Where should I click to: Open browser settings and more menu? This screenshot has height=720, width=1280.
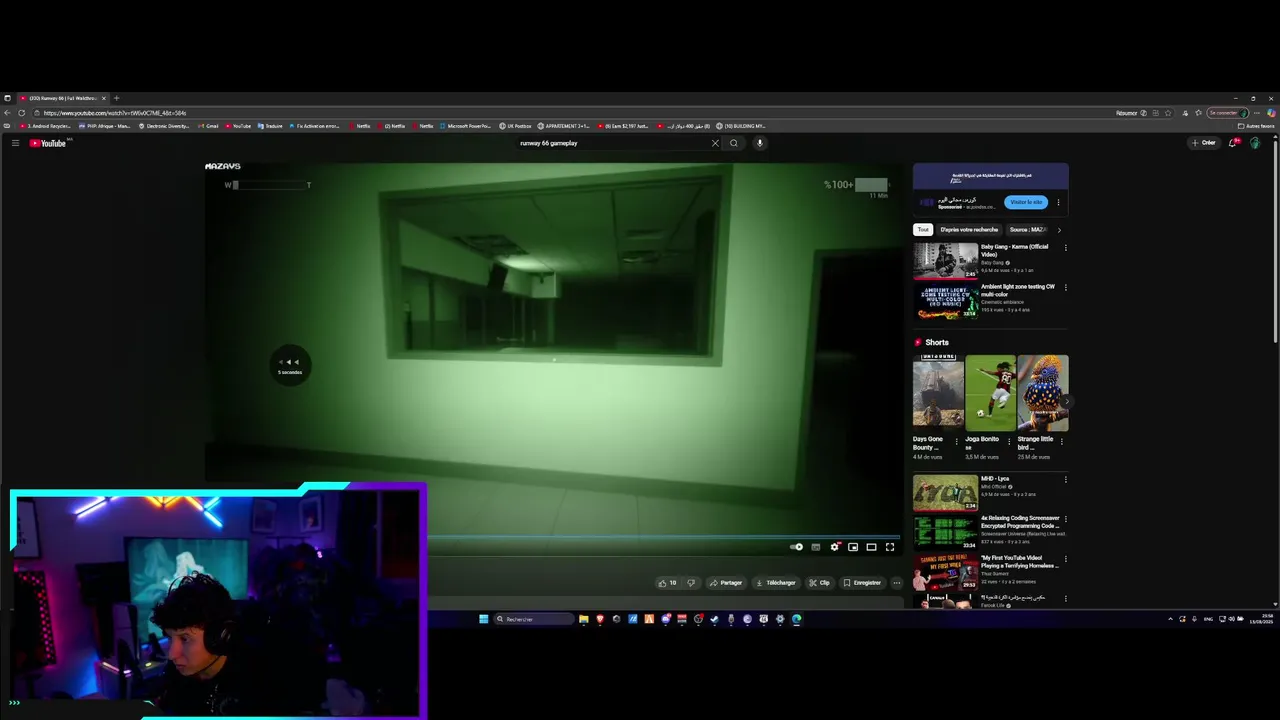pos(1257,113)
